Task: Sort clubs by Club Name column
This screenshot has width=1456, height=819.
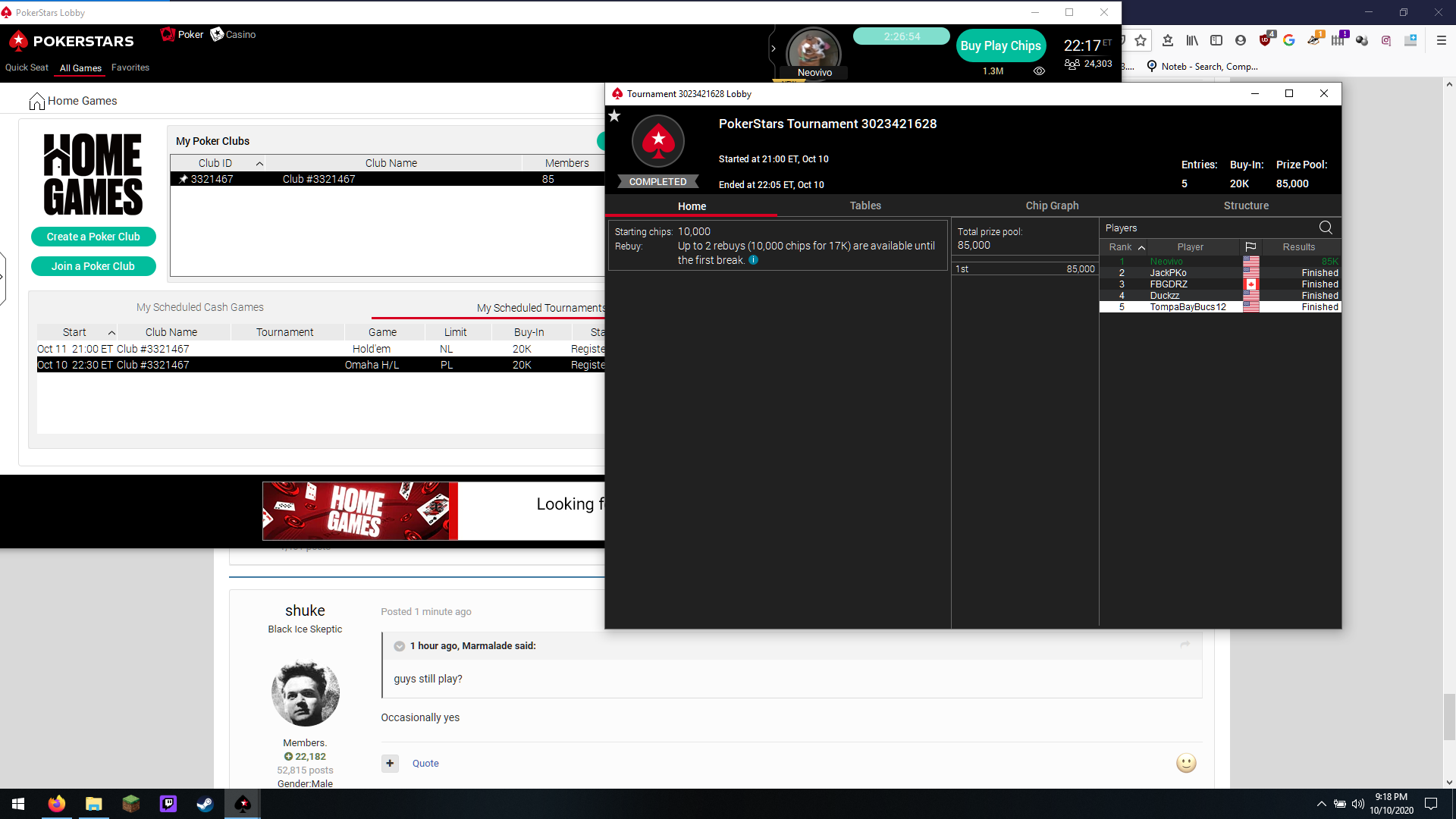Action: click(x=393, y=163)
